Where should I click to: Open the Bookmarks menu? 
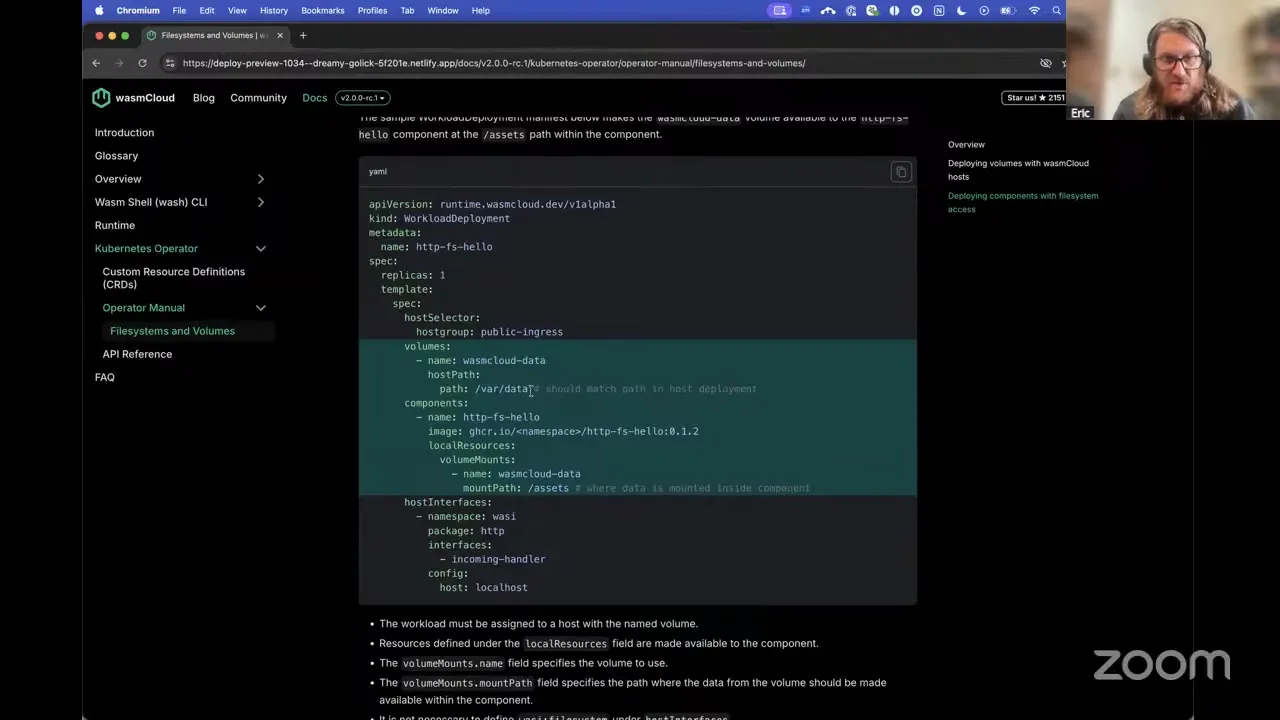323,10
